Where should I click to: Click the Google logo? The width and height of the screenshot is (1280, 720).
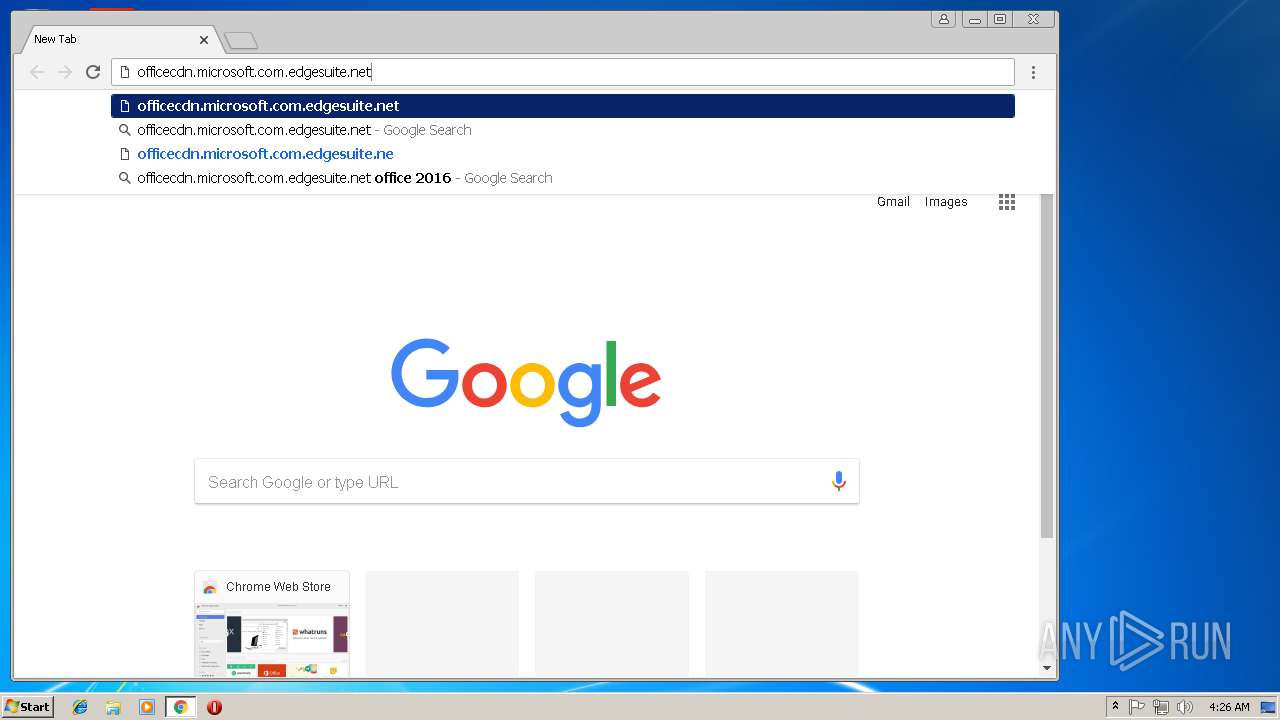(x=526, y=382)
